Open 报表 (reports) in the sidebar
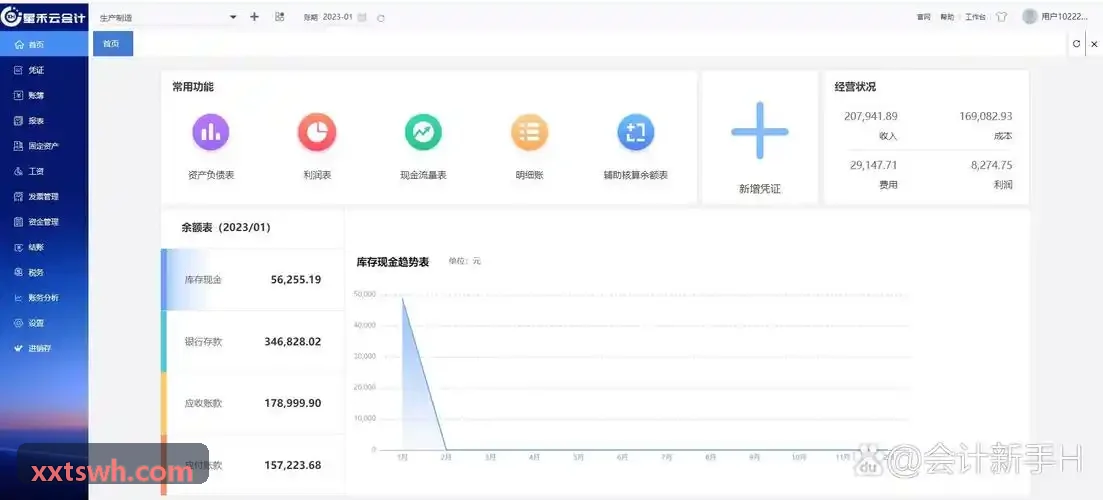Screen dimensions: 1103x500 [x=44, y=121]
